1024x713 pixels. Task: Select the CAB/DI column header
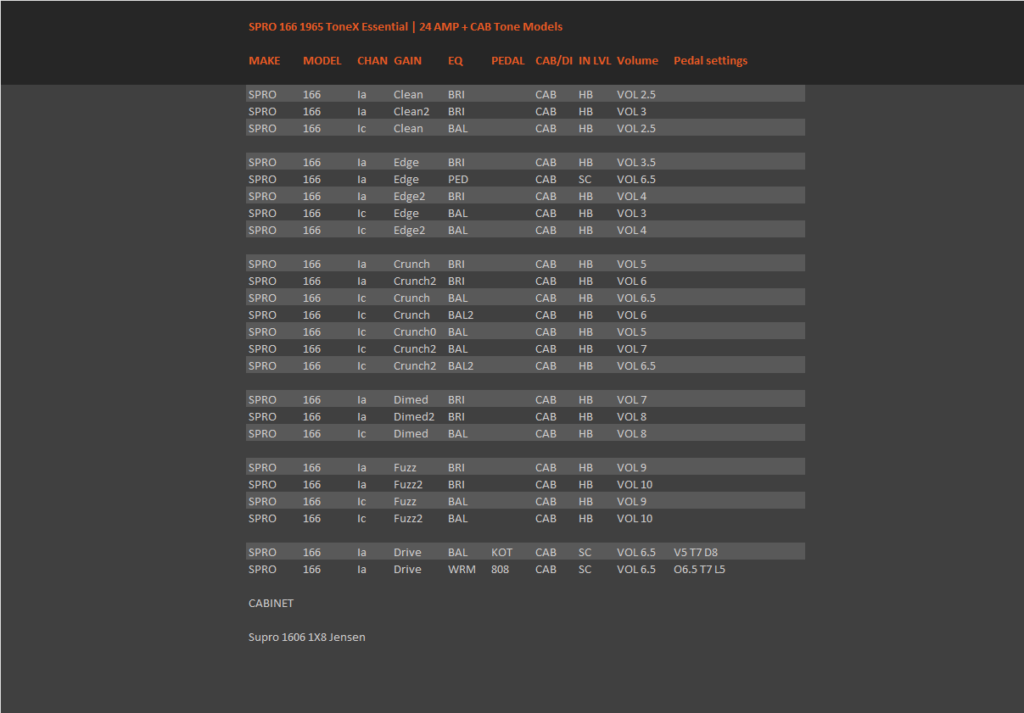coord(554,61)
